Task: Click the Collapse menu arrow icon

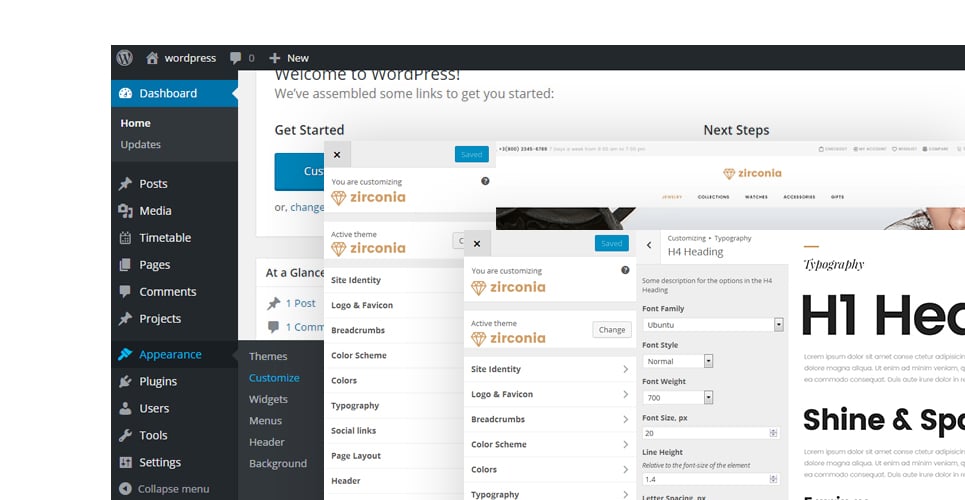Action: (126, 489)
